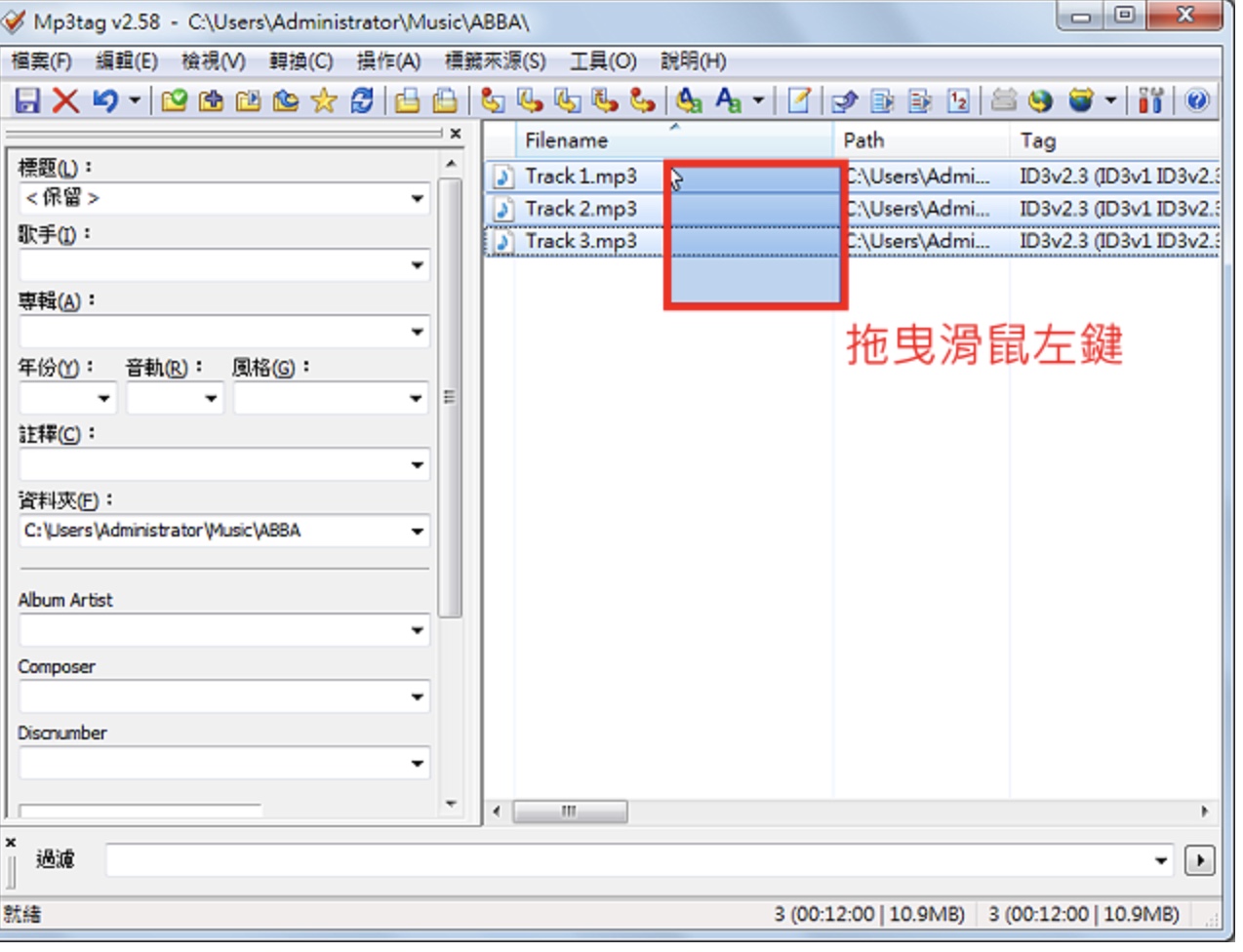The image size is (1243, 952).
Task: Open the Undo arrow's dropdown
Action: point(135,100)
